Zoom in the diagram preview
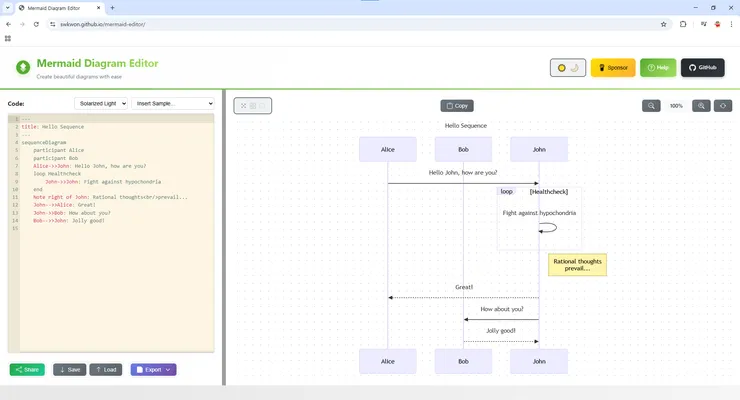The height and width of the screenshot is (400, 740). (x=701, y=106)
